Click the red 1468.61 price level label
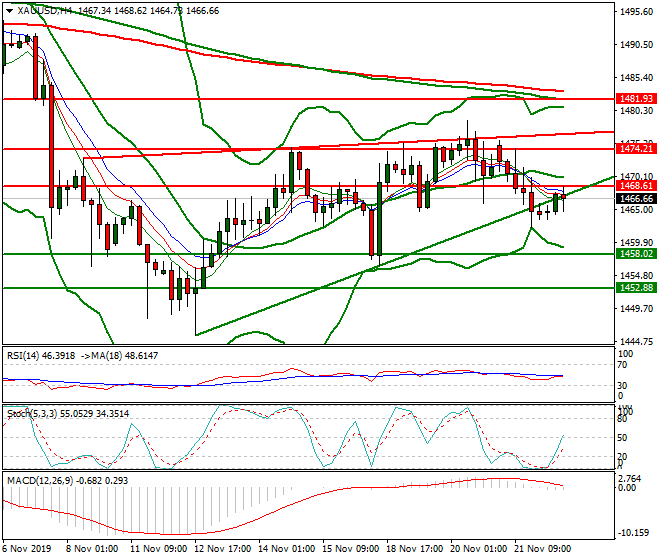This screenshot has width=660, height=560. click(636, 186)
